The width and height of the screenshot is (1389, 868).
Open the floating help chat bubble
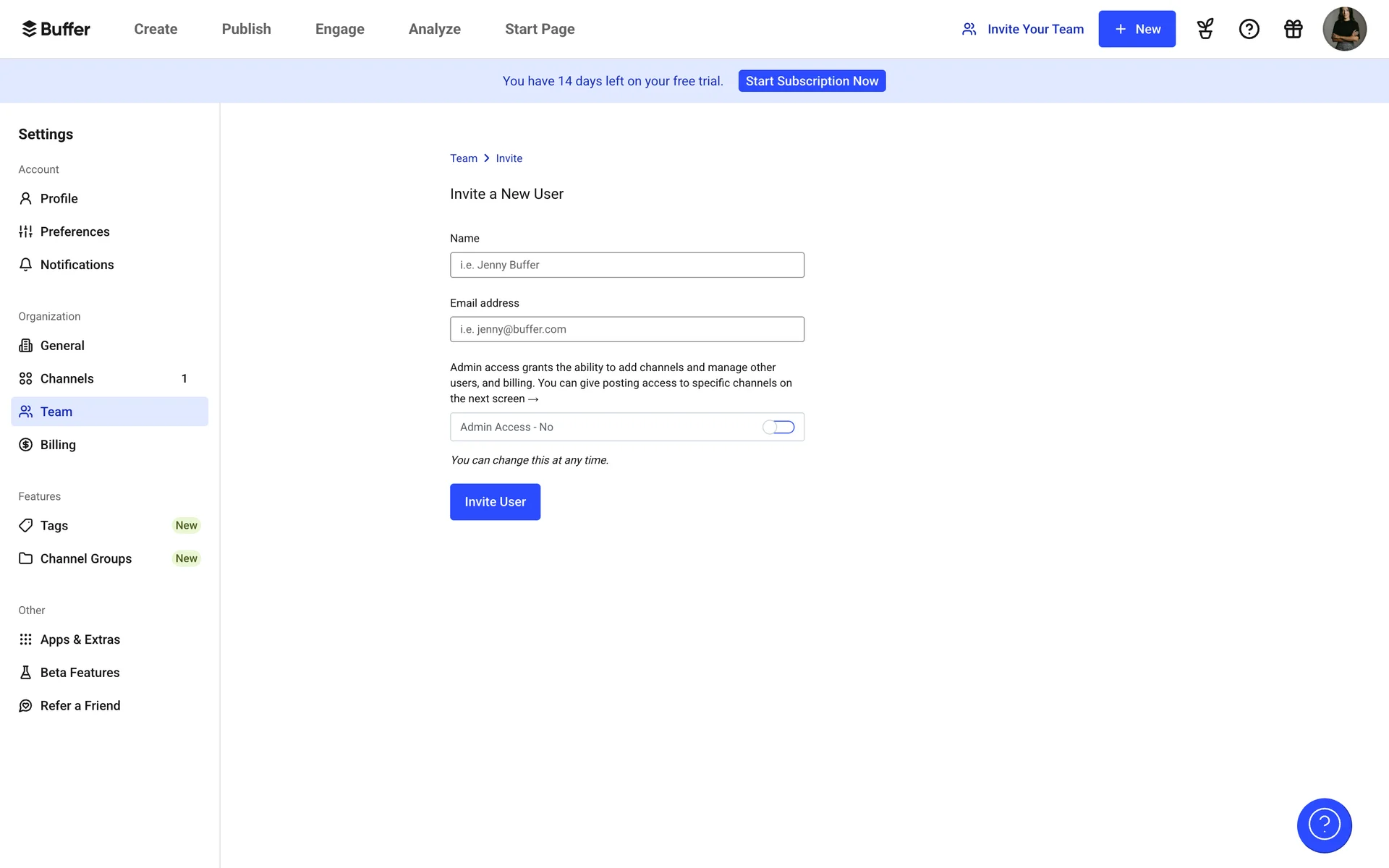[x=1324, y=825]
